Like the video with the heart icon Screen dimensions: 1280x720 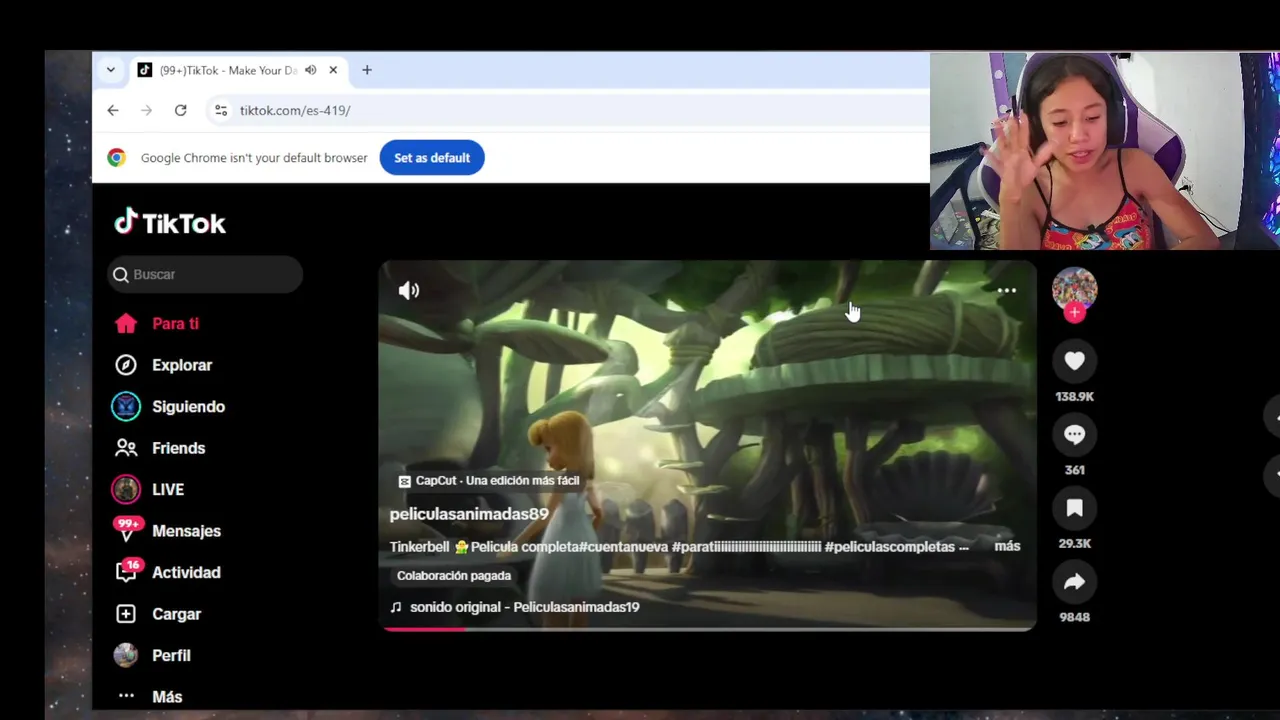point(1075,361)
